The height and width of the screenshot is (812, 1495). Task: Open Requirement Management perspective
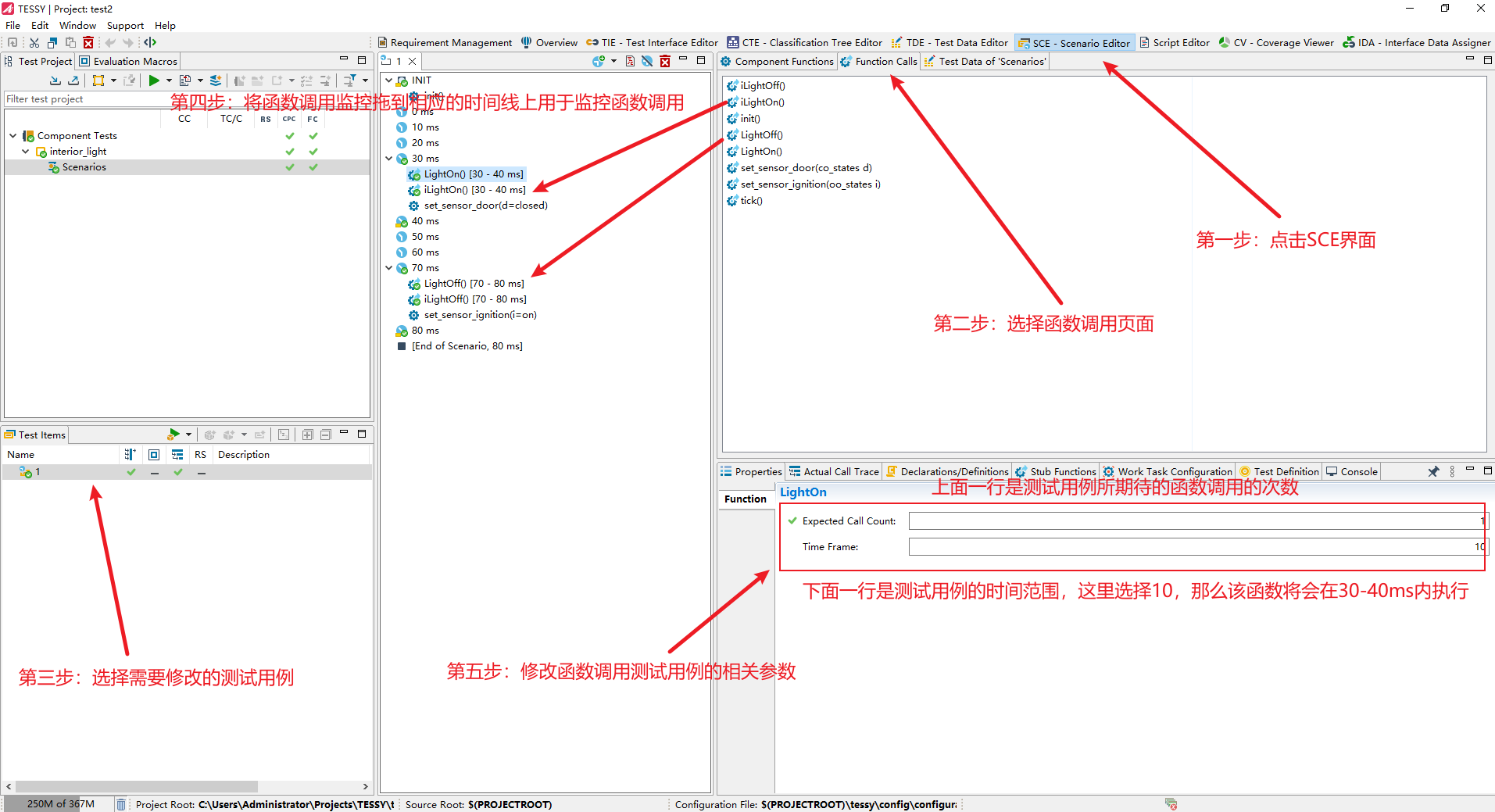(445, 42)
